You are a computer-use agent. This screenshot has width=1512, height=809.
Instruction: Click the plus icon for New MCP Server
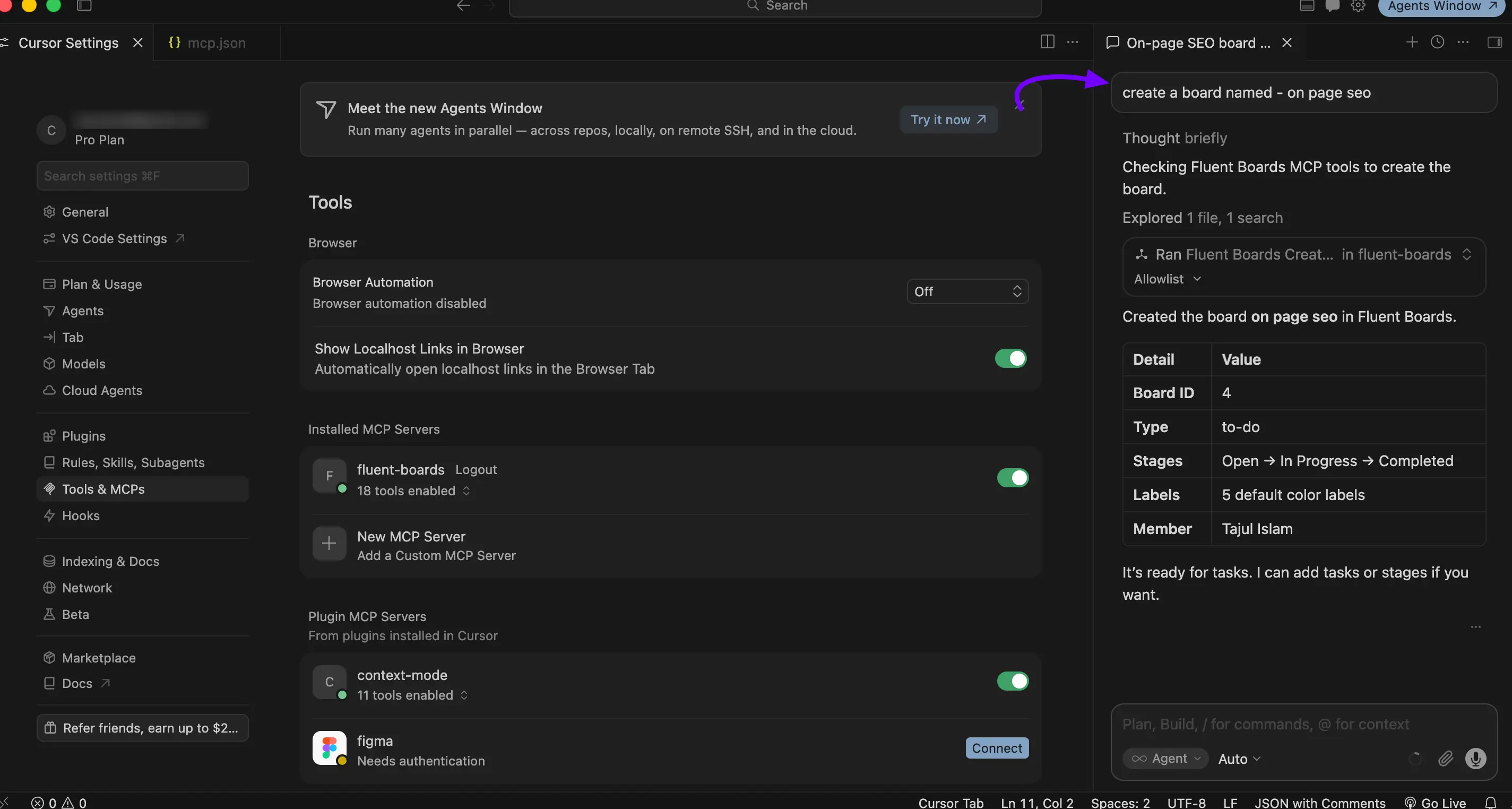click(x=329, y=544)
